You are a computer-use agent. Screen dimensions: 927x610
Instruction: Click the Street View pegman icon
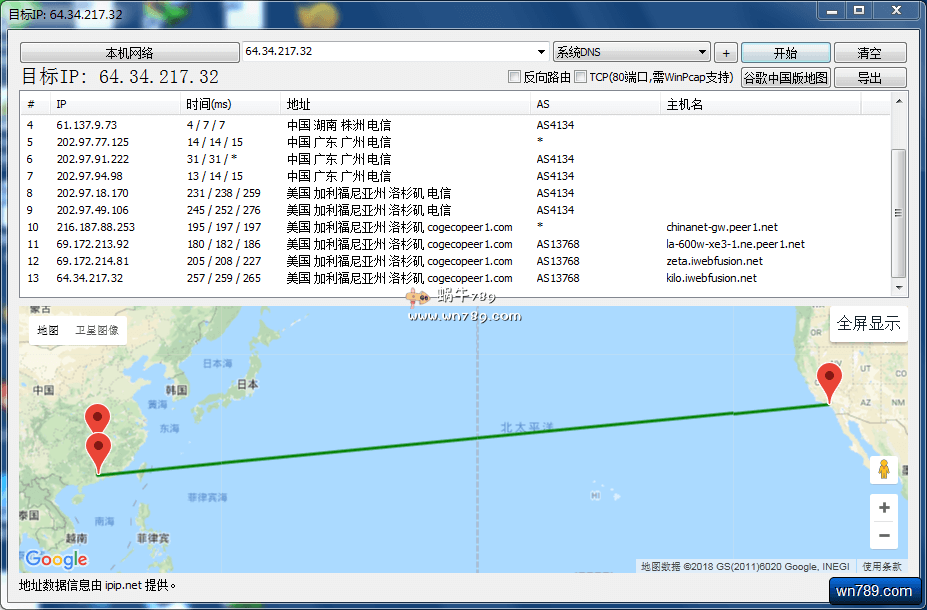tap(883, 469)
